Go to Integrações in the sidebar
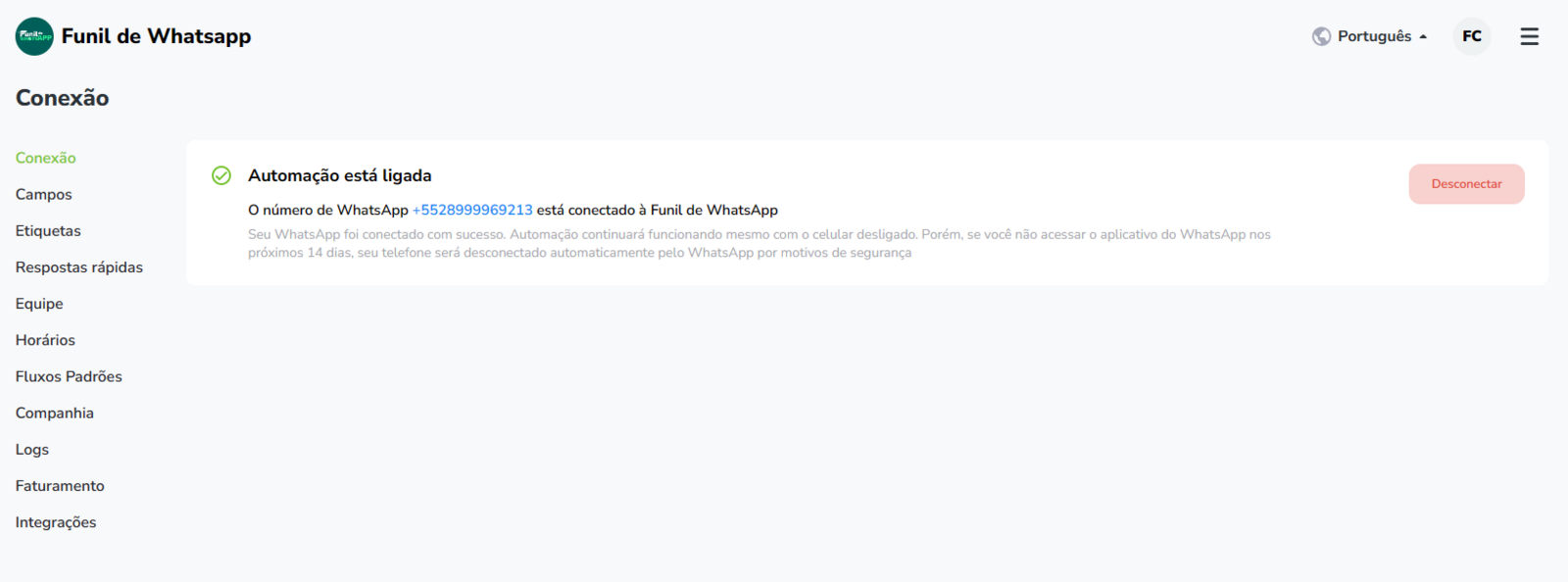 [x=56, y=522]
